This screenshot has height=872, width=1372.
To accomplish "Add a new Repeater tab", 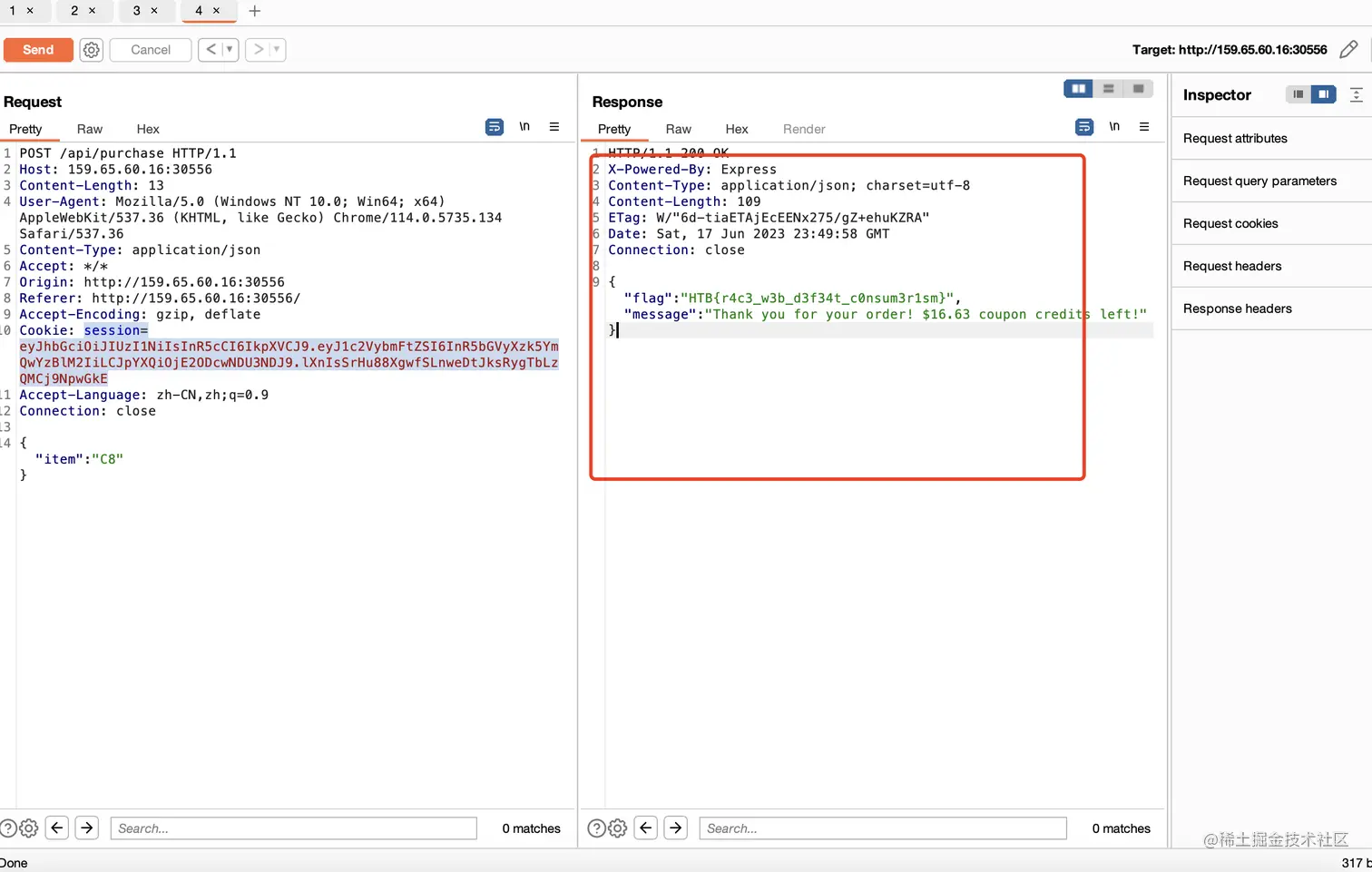I will coord(255,11).
